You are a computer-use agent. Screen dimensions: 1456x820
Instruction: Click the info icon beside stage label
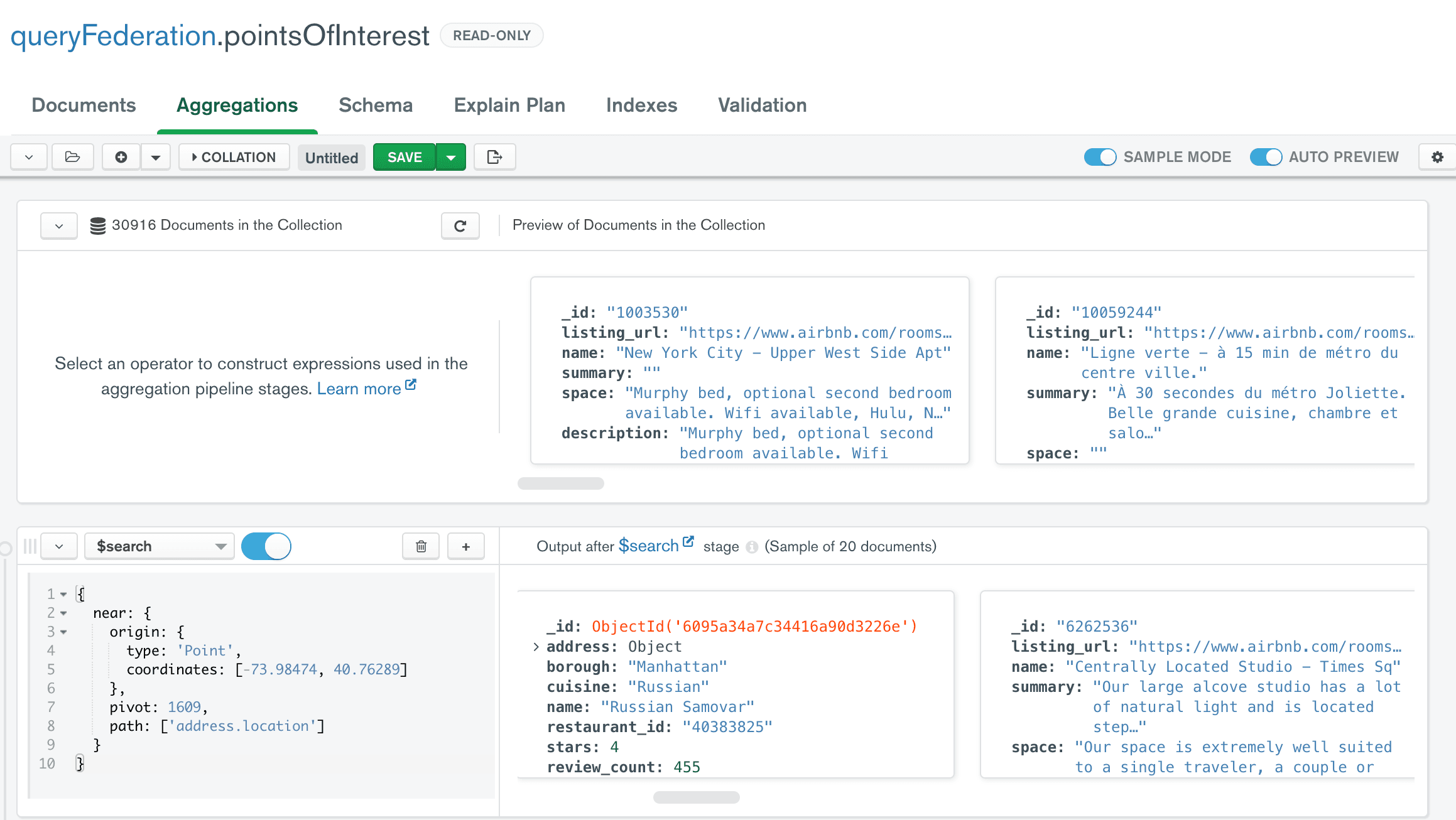pos(751,547)
